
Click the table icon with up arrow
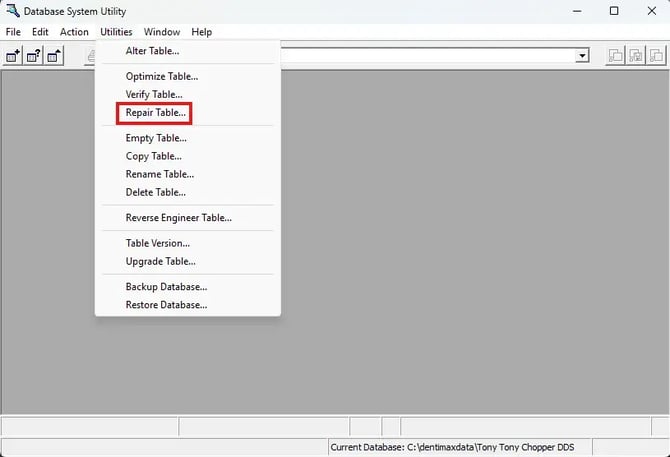pyautogui.click(x=53, y=56)
